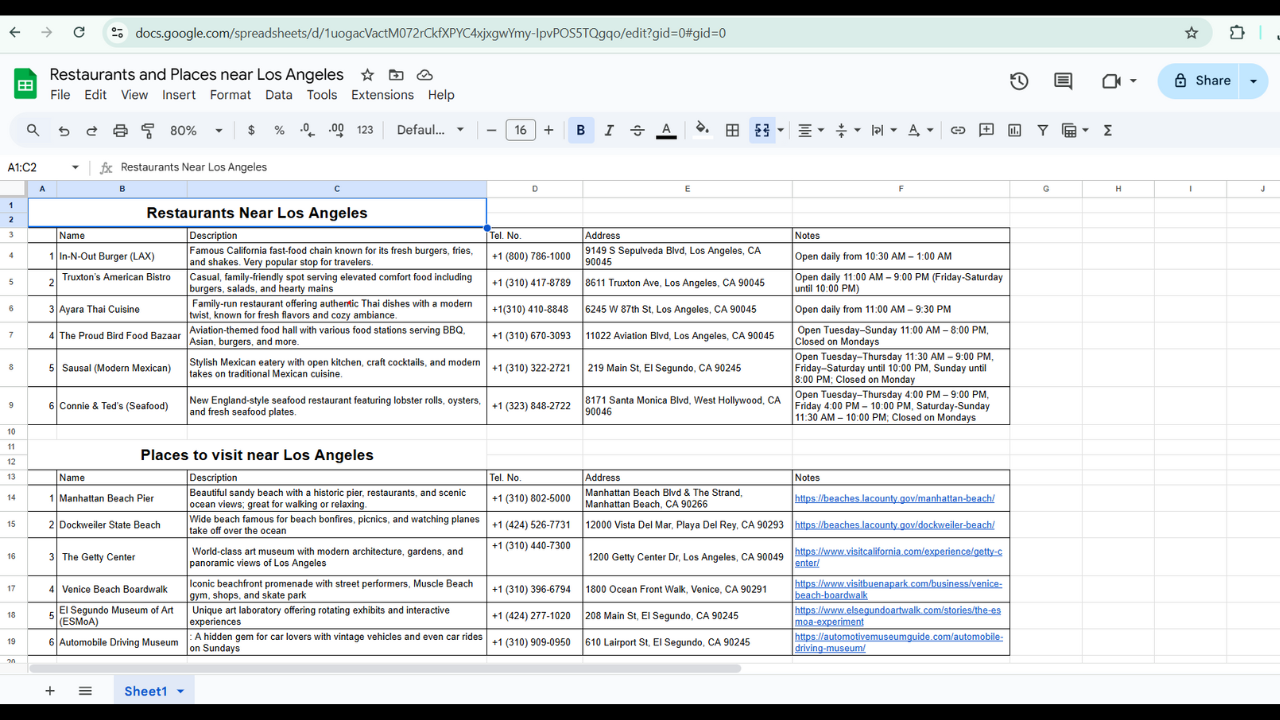Star this spreadsheet document
This screenshot has width=1280, height=720.
tap(367, 75)
